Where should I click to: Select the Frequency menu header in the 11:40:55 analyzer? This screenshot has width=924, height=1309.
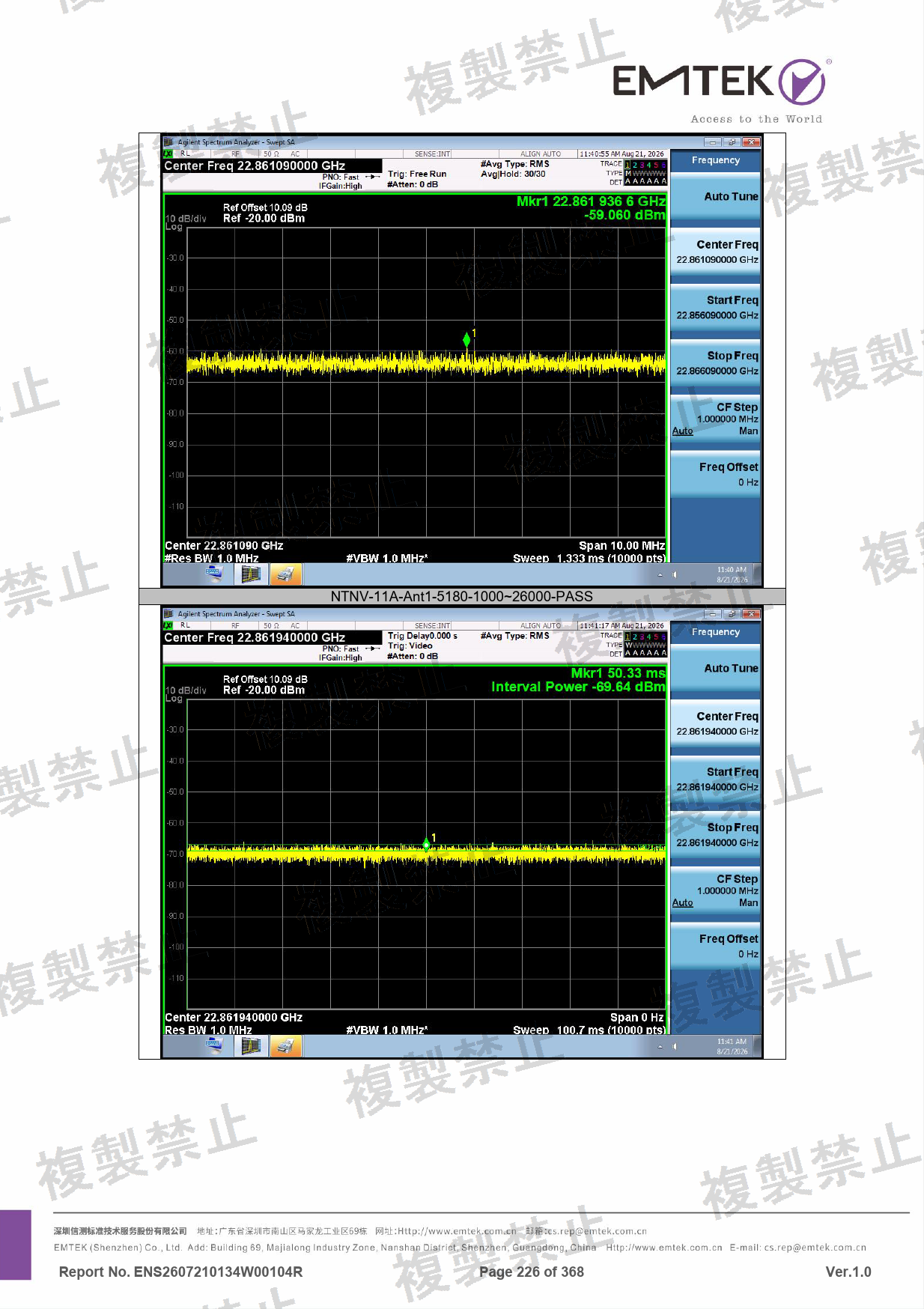pos(715,160)
